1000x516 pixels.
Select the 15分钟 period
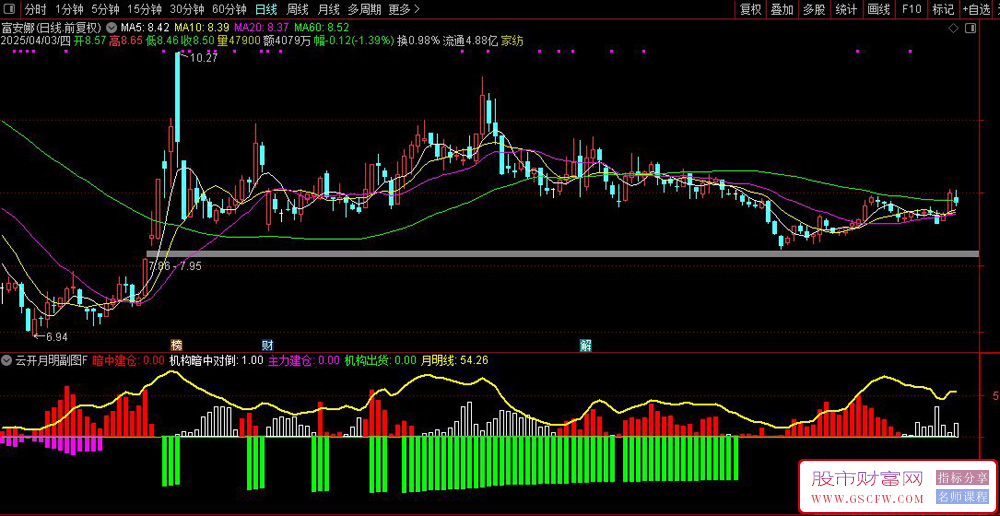[x=143, y=9]
